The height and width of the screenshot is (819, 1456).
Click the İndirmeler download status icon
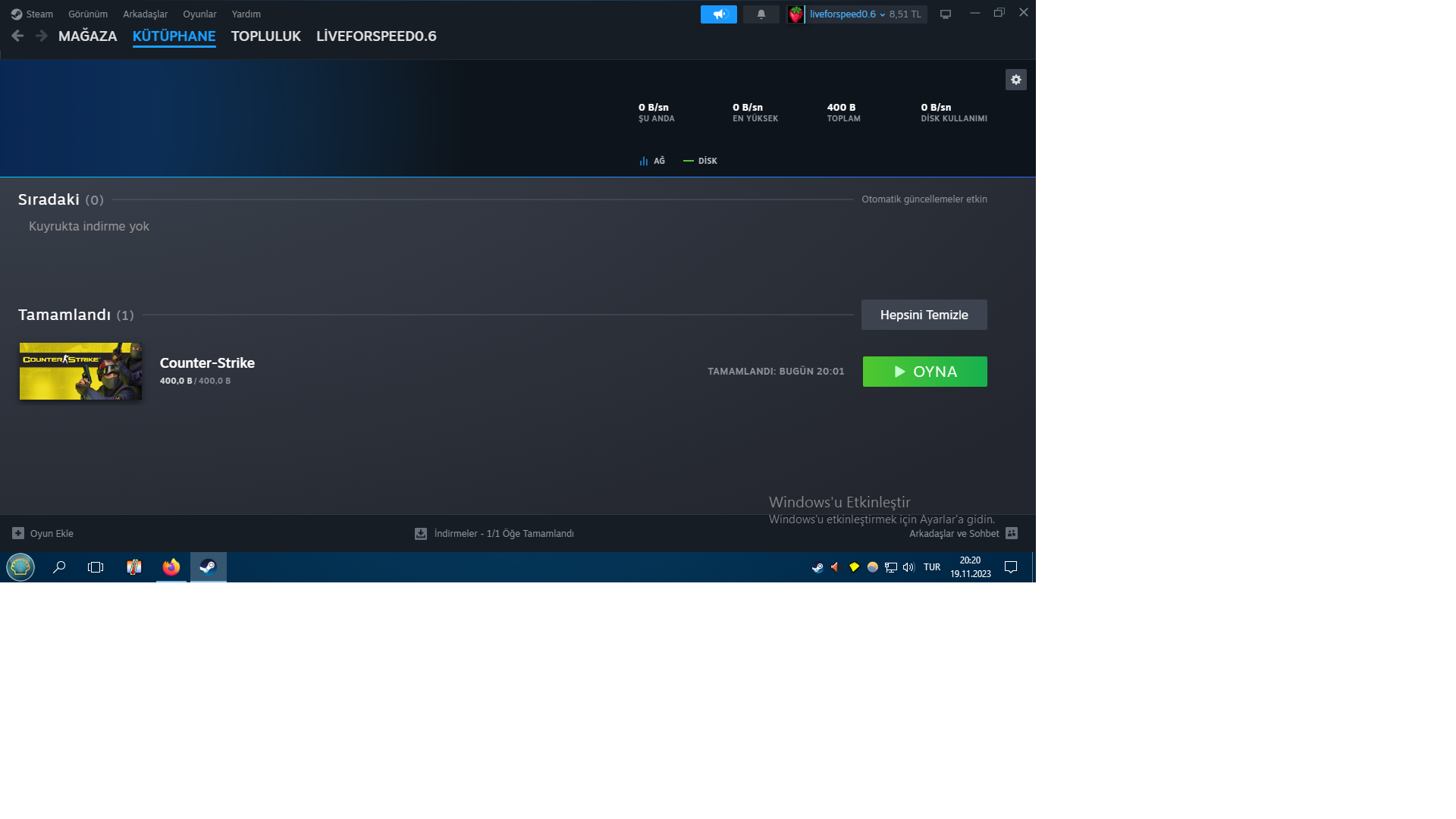click(x=421, y=533)
